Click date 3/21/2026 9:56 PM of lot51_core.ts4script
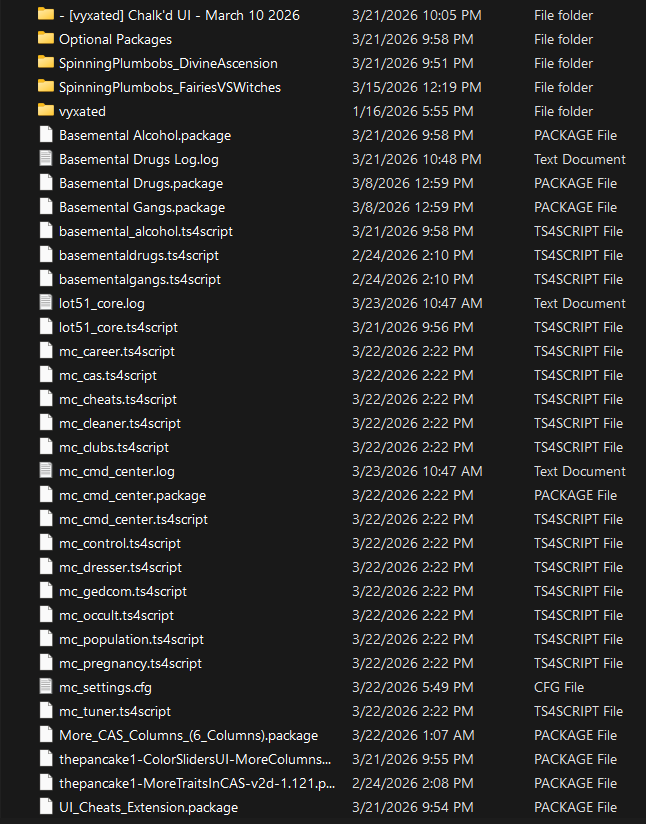 coord(413,327)
